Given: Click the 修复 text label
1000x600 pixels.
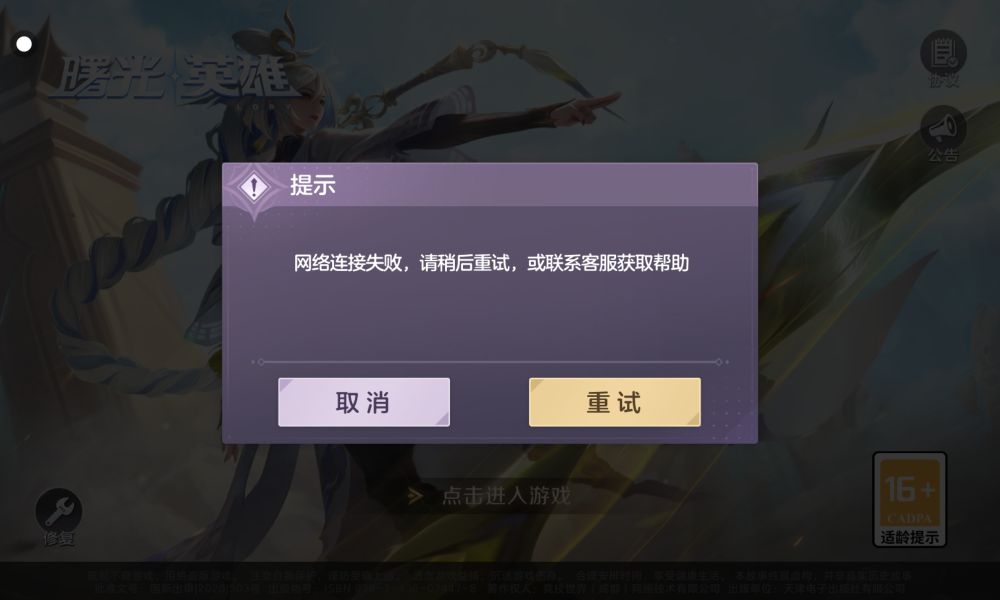Looking at the screenshot, I should point(59,539).
